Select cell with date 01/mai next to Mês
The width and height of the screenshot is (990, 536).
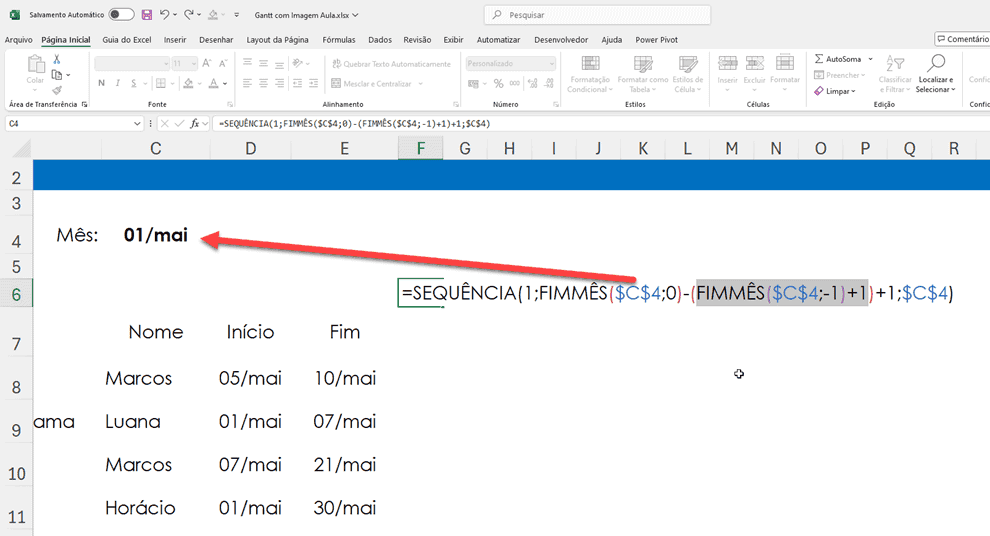click(156, 235)
